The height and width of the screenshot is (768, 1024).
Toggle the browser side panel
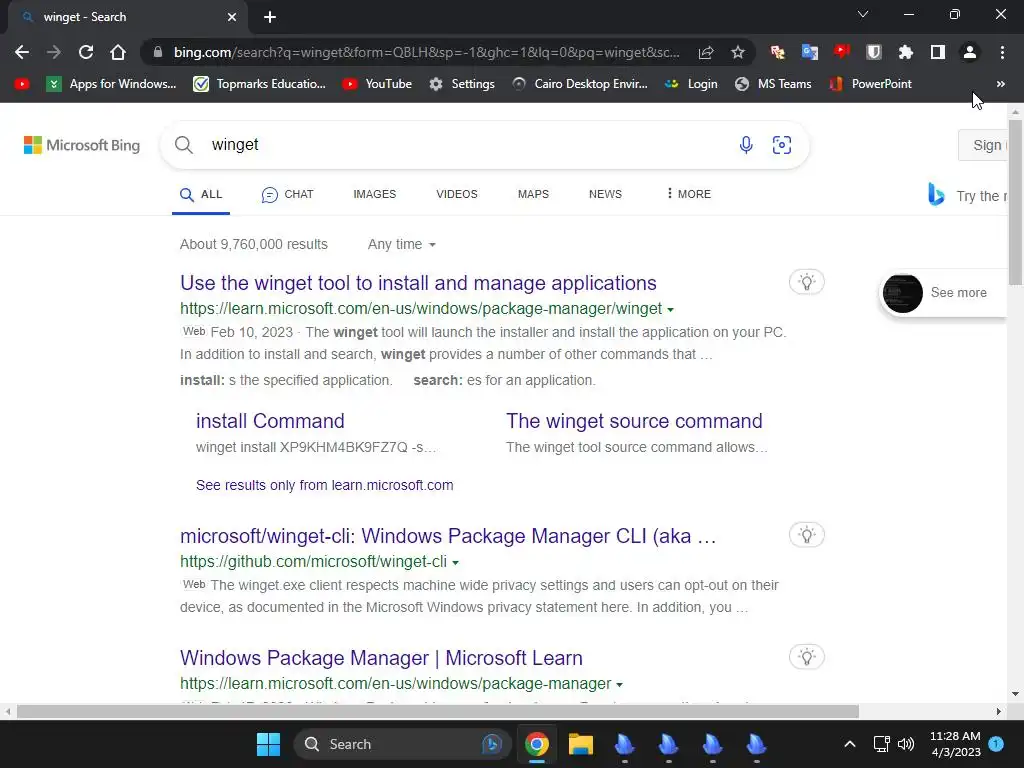[938, 52]
